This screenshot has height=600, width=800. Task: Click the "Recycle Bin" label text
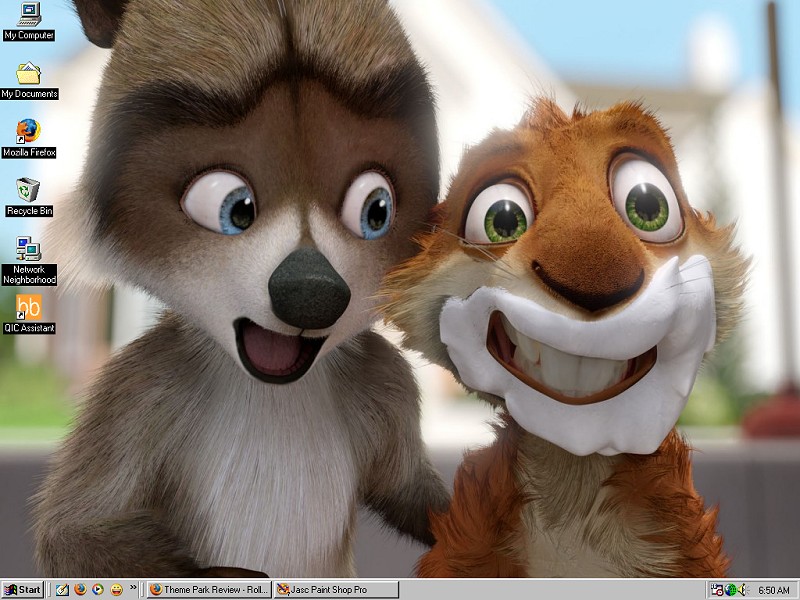pos(29,211)
